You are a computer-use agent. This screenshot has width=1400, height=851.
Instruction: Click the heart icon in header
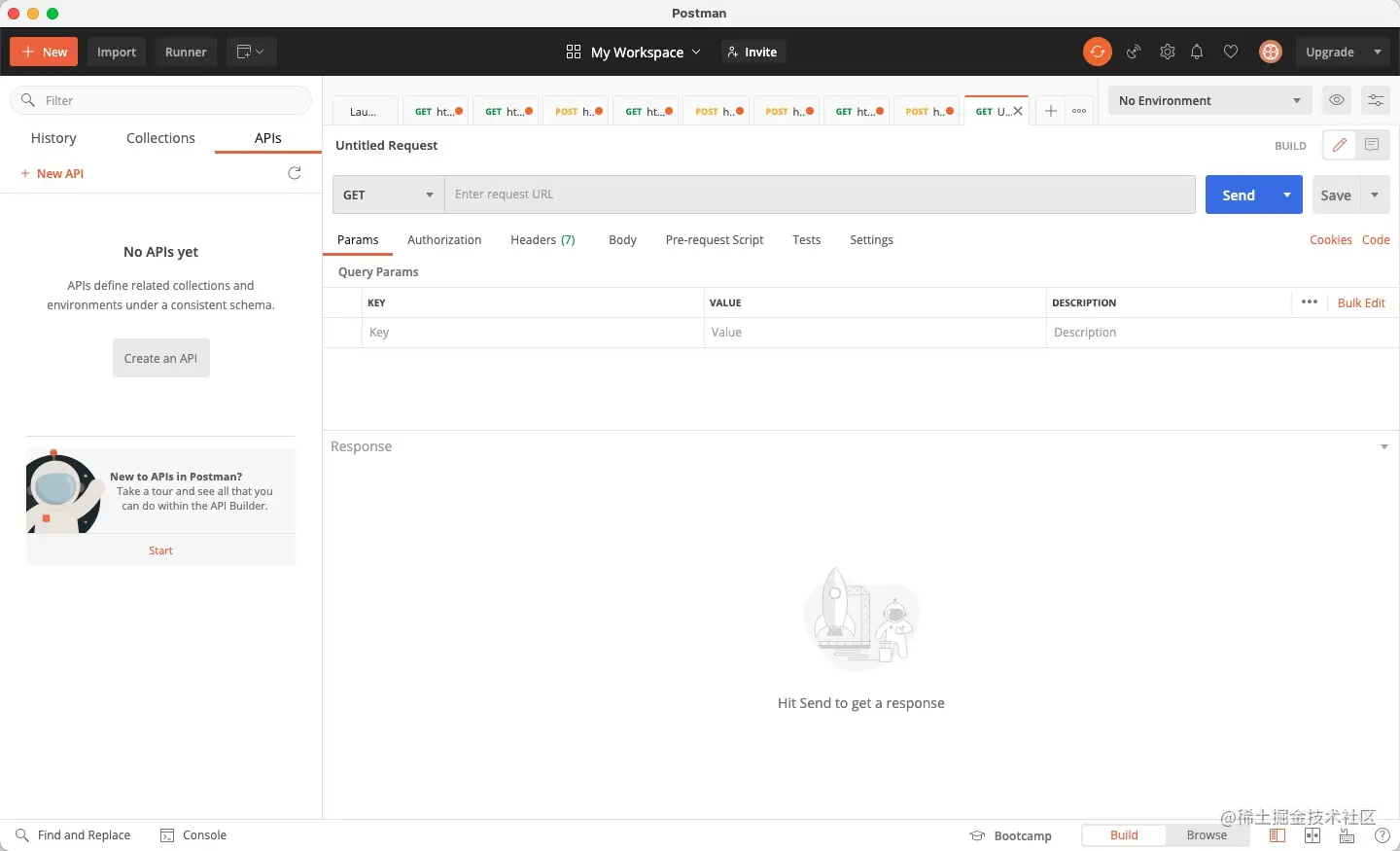pos(1231,52)
